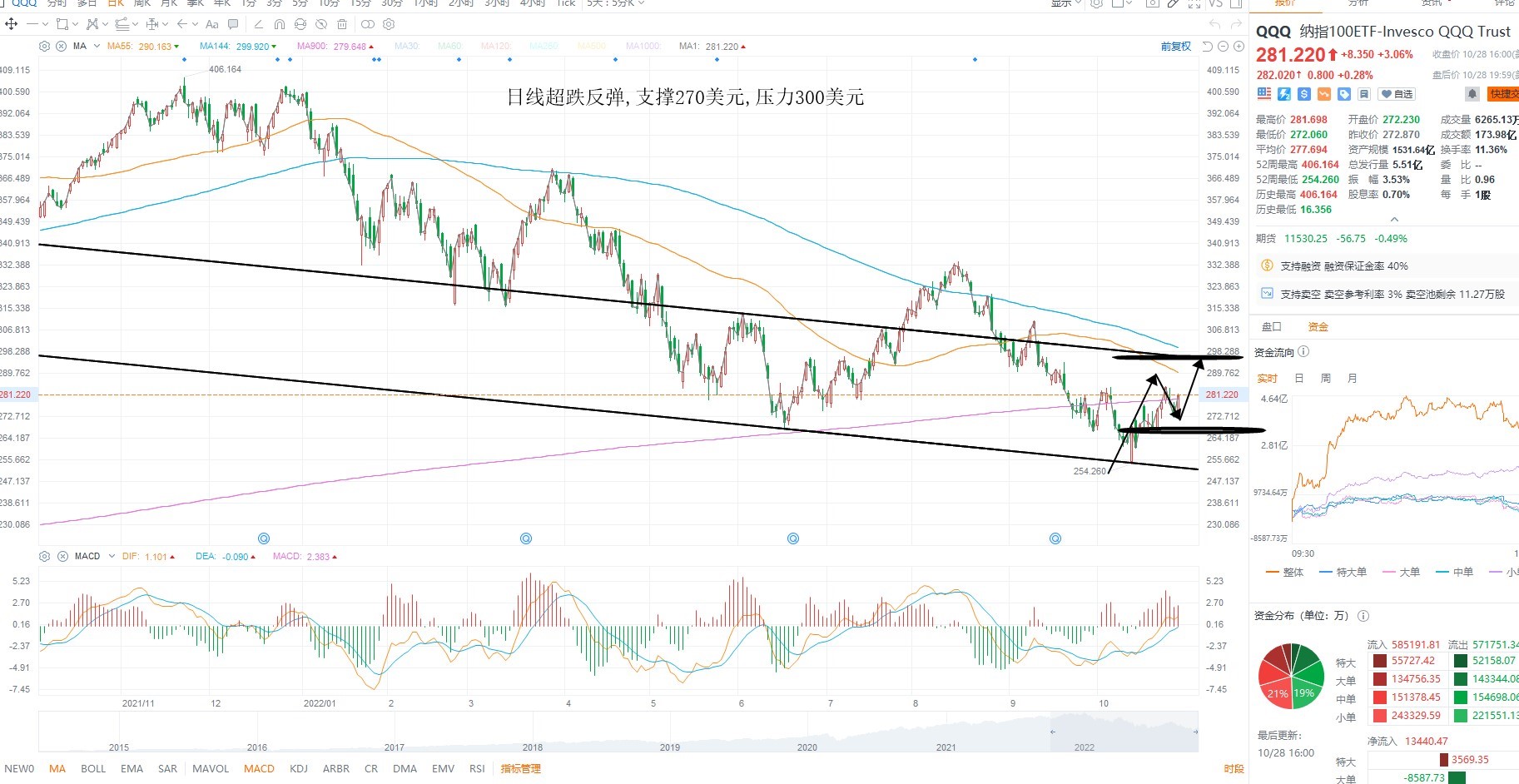
Task: Delete drawings with the trash icon
Action: tap(342, 24)
